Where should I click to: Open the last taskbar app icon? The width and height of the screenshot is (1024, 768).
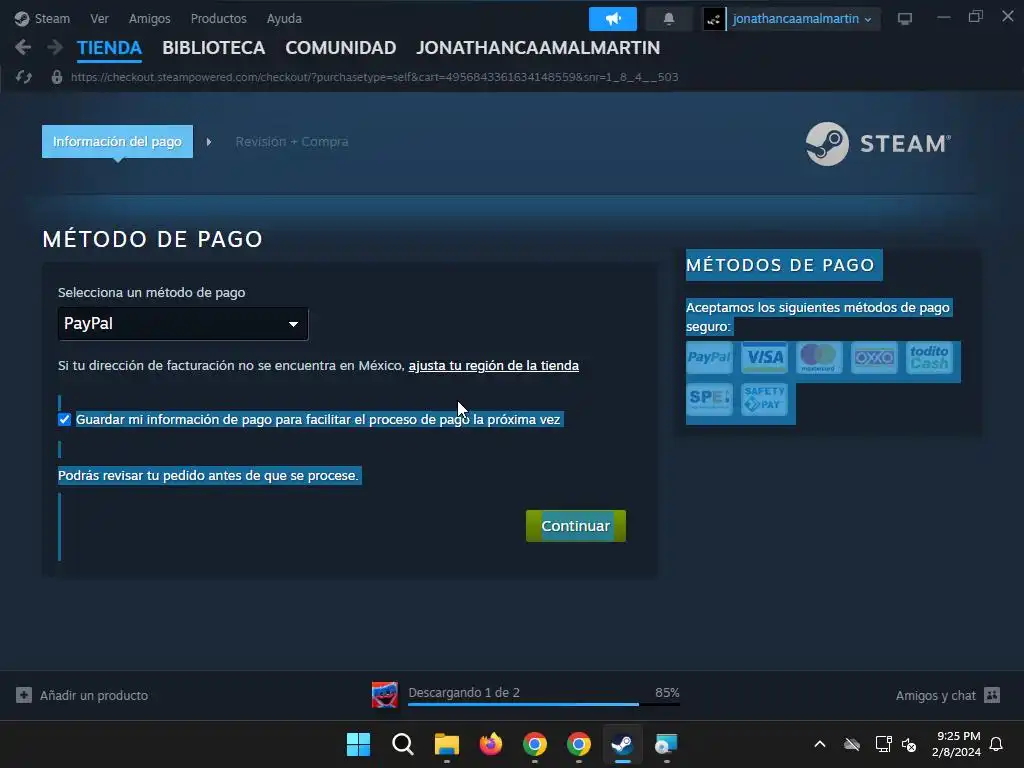[x=666, y=744]
